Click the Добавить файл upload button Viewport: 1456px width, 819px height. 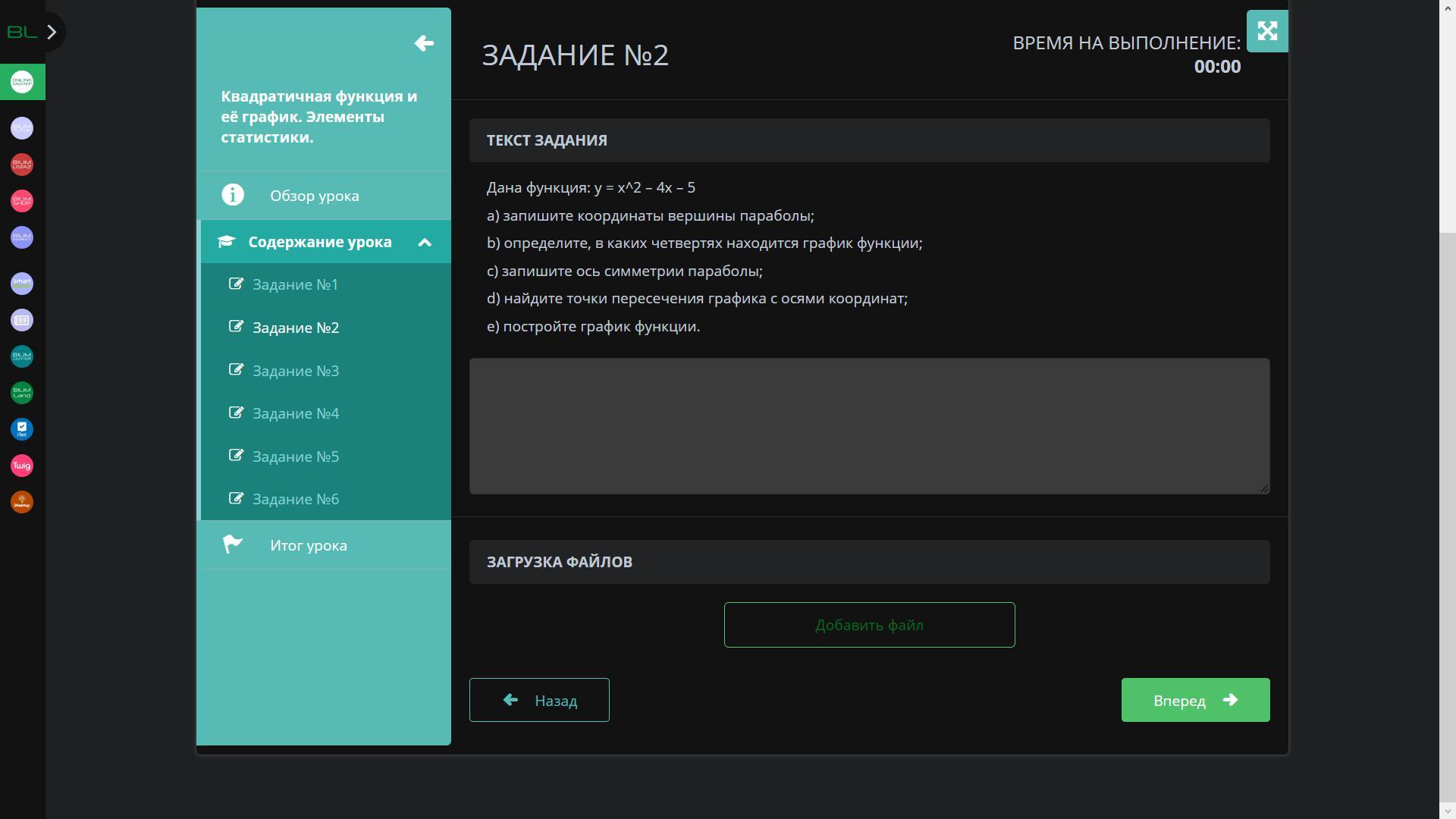(869, 625)
